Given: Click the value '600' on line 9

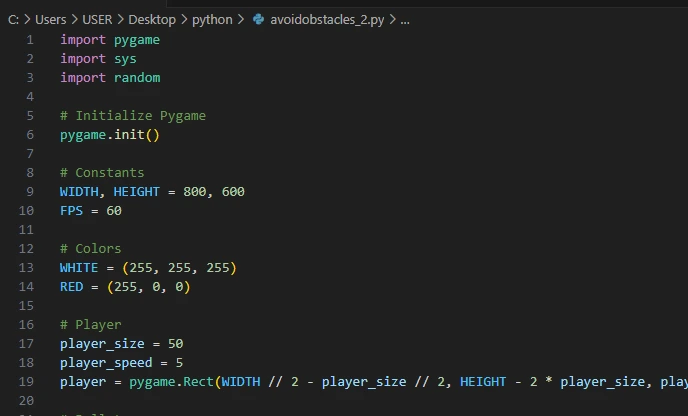Looking at the screenshot, I should tap(233, 192).
